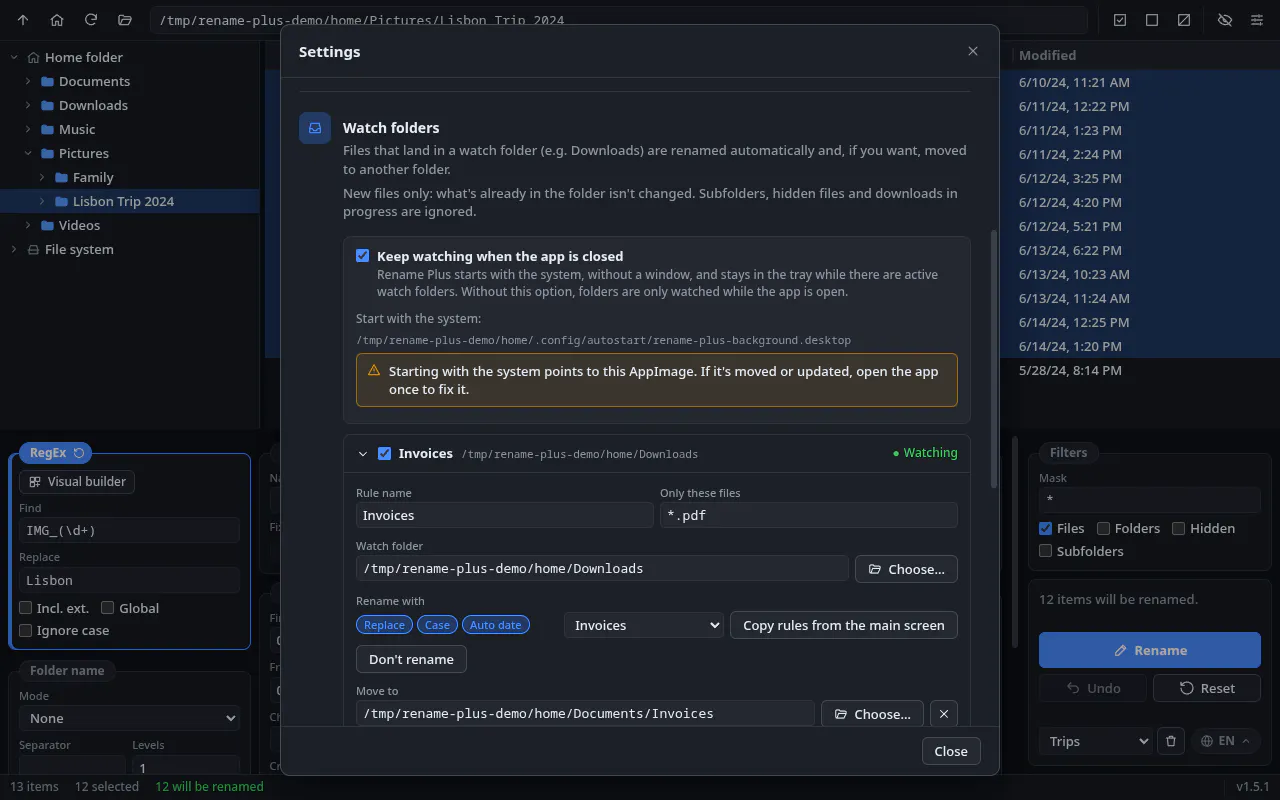Click the Rule name input field
This screenshot has height=800, width=1280.
click(x=505, y=515)
